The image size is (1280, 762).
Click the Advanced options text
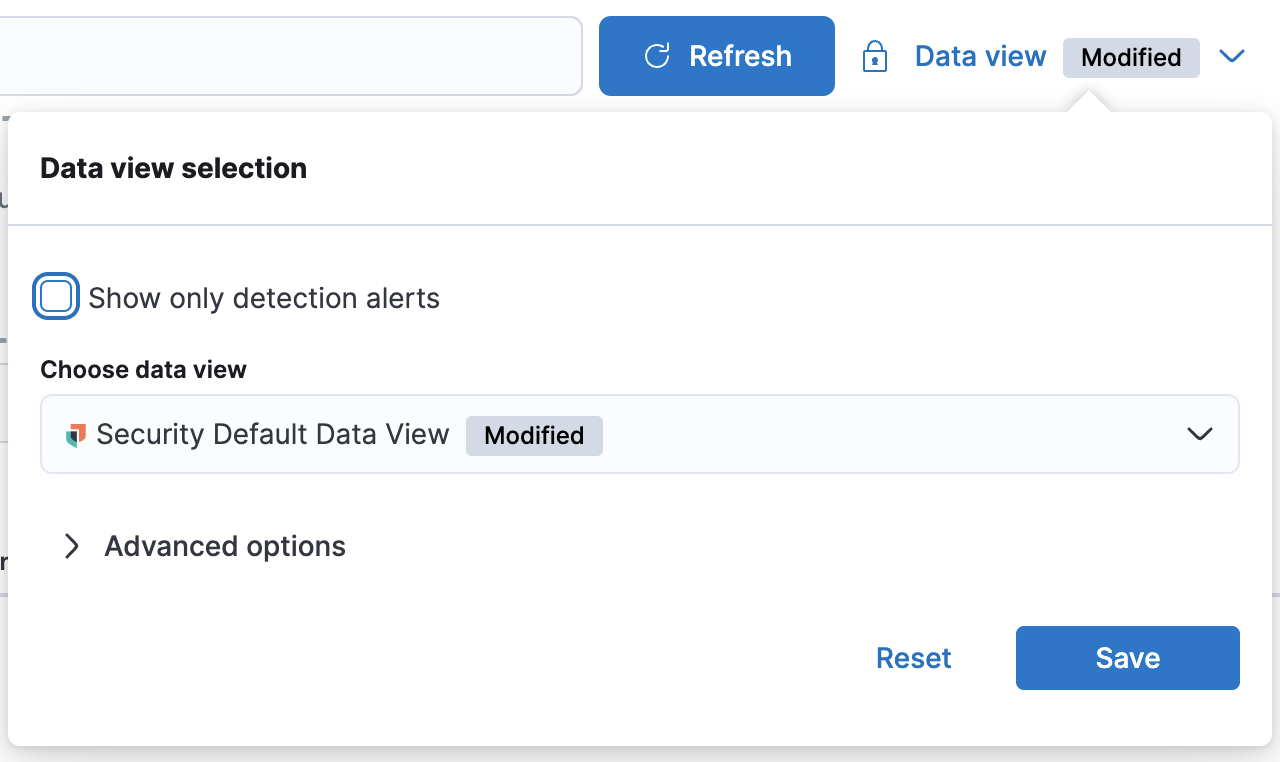point(225,546)
